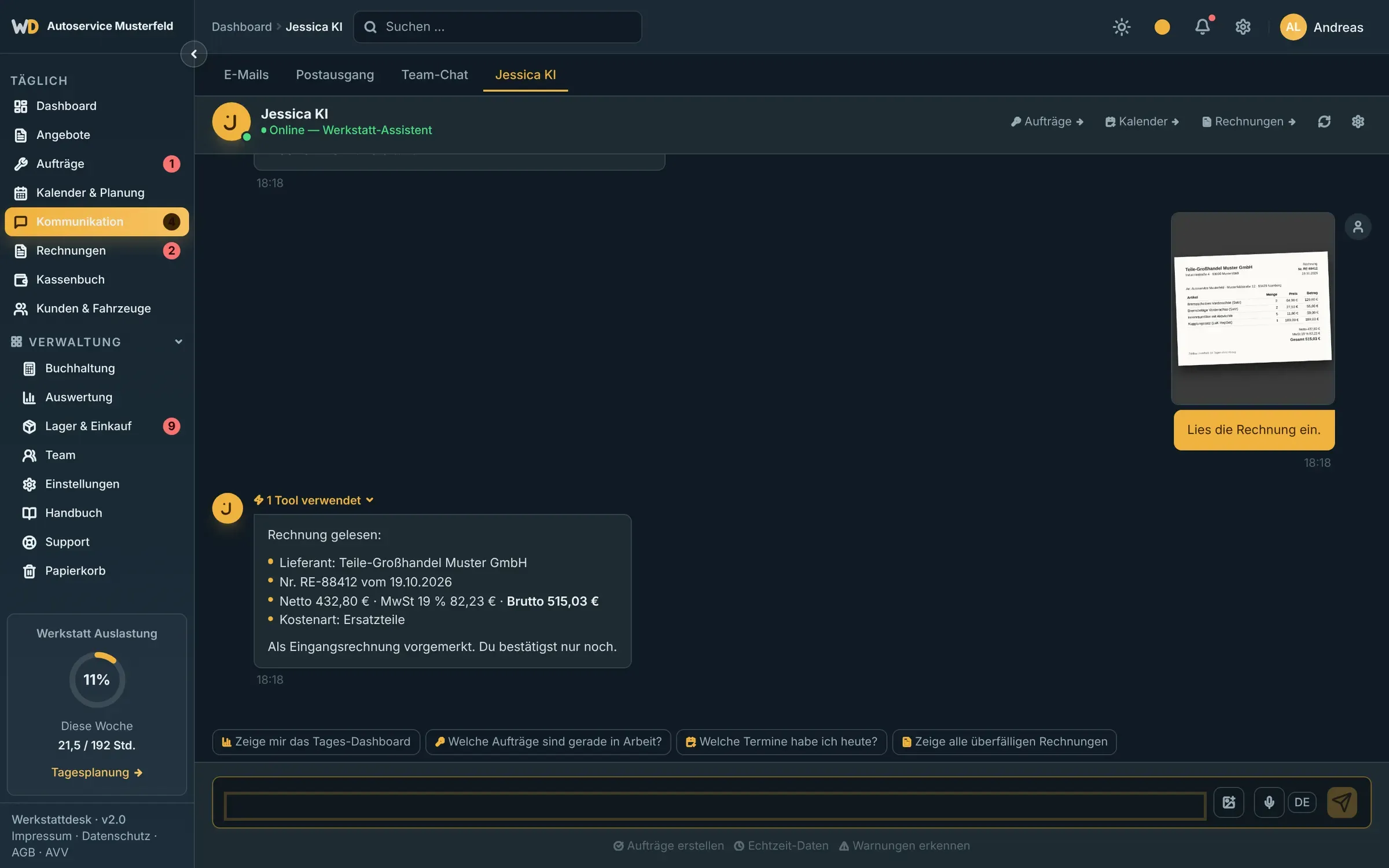
Task: Ask 'Zeige mir das Tages-Dashboard'
Action: 316,742
